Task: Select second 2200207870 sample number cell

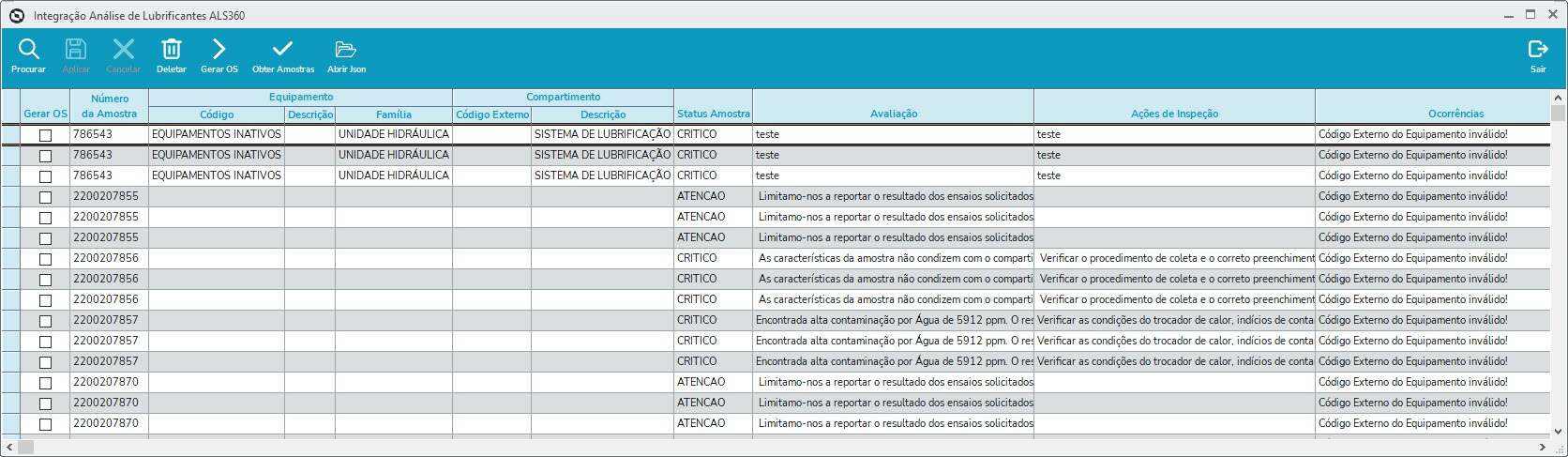Action: (x=110, y=403)
